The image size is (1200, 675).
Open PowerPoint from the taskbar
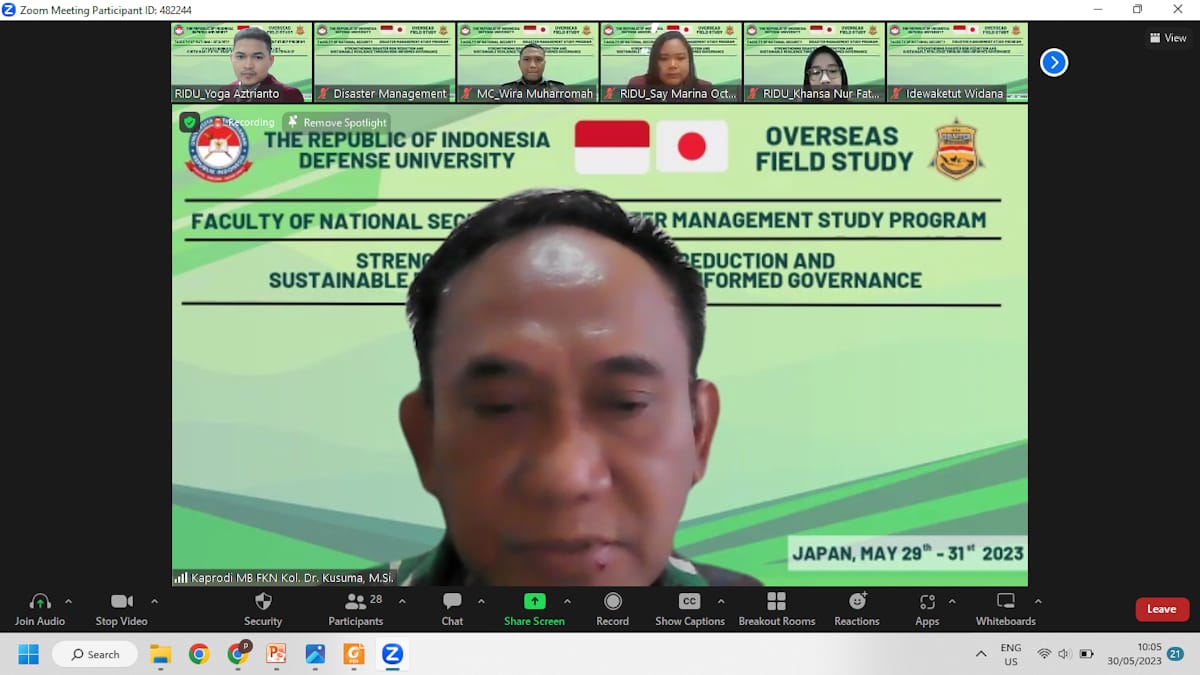tap(276, 654)
